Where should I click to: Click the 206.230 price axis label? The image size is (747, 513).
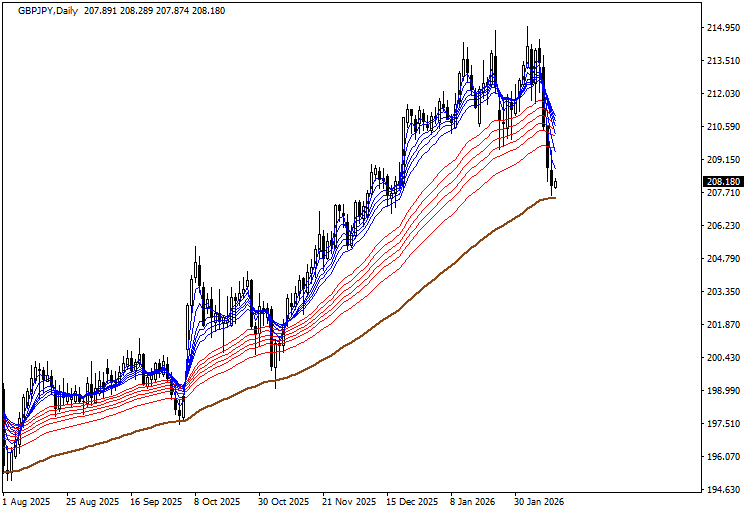coord(722,226)
